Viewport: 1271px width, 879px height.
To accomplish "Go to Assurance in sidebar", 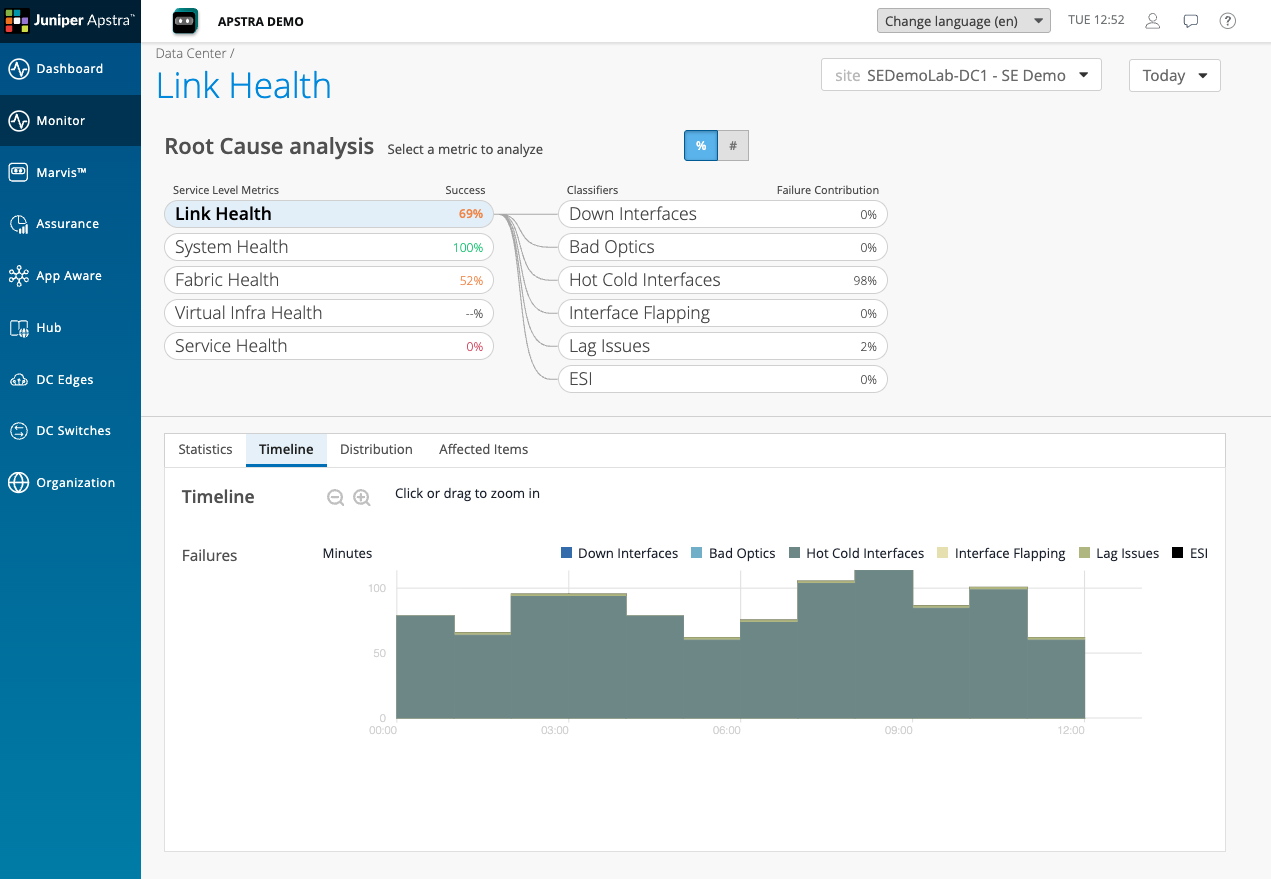I will tap(70, 224).
